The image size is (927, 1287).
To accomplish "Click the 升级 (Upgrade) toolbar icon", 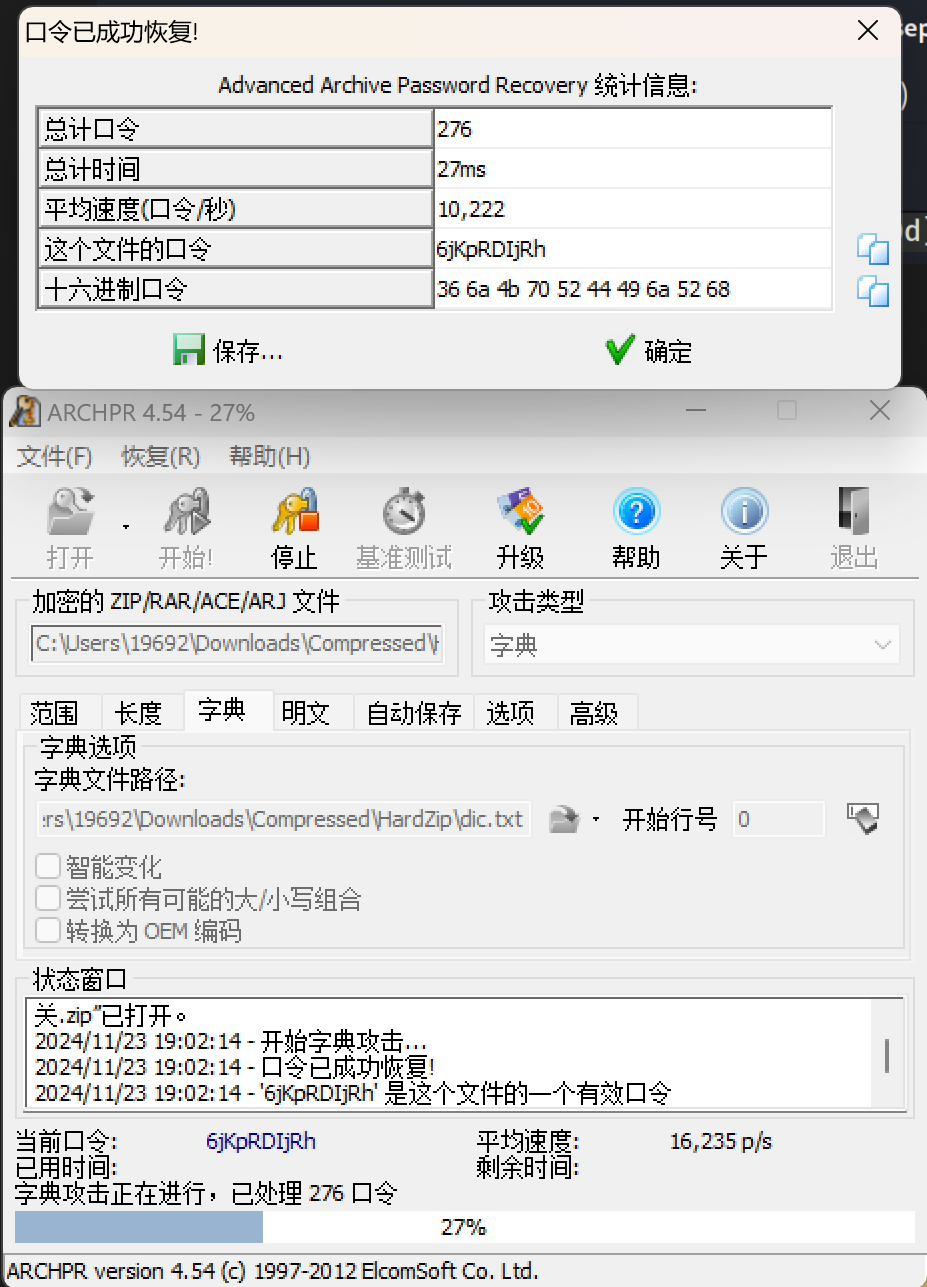I will tap(521, 512).
